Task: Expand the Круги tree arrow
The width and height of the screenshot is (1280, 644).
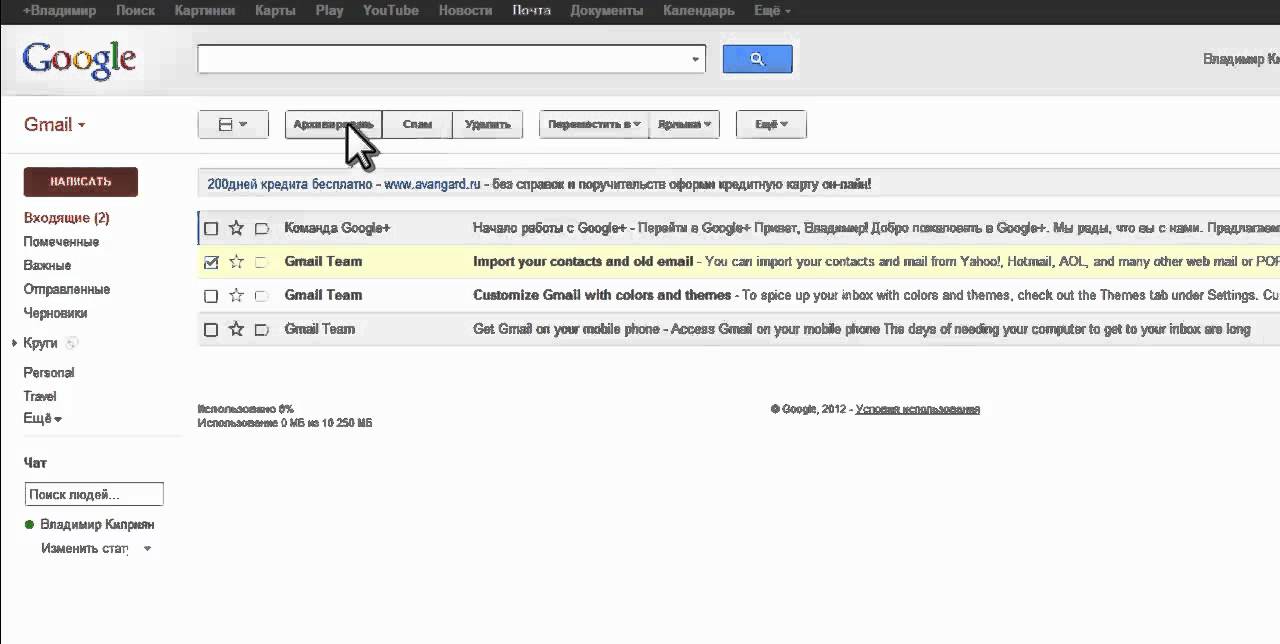Action: click(x=15, y=343)
